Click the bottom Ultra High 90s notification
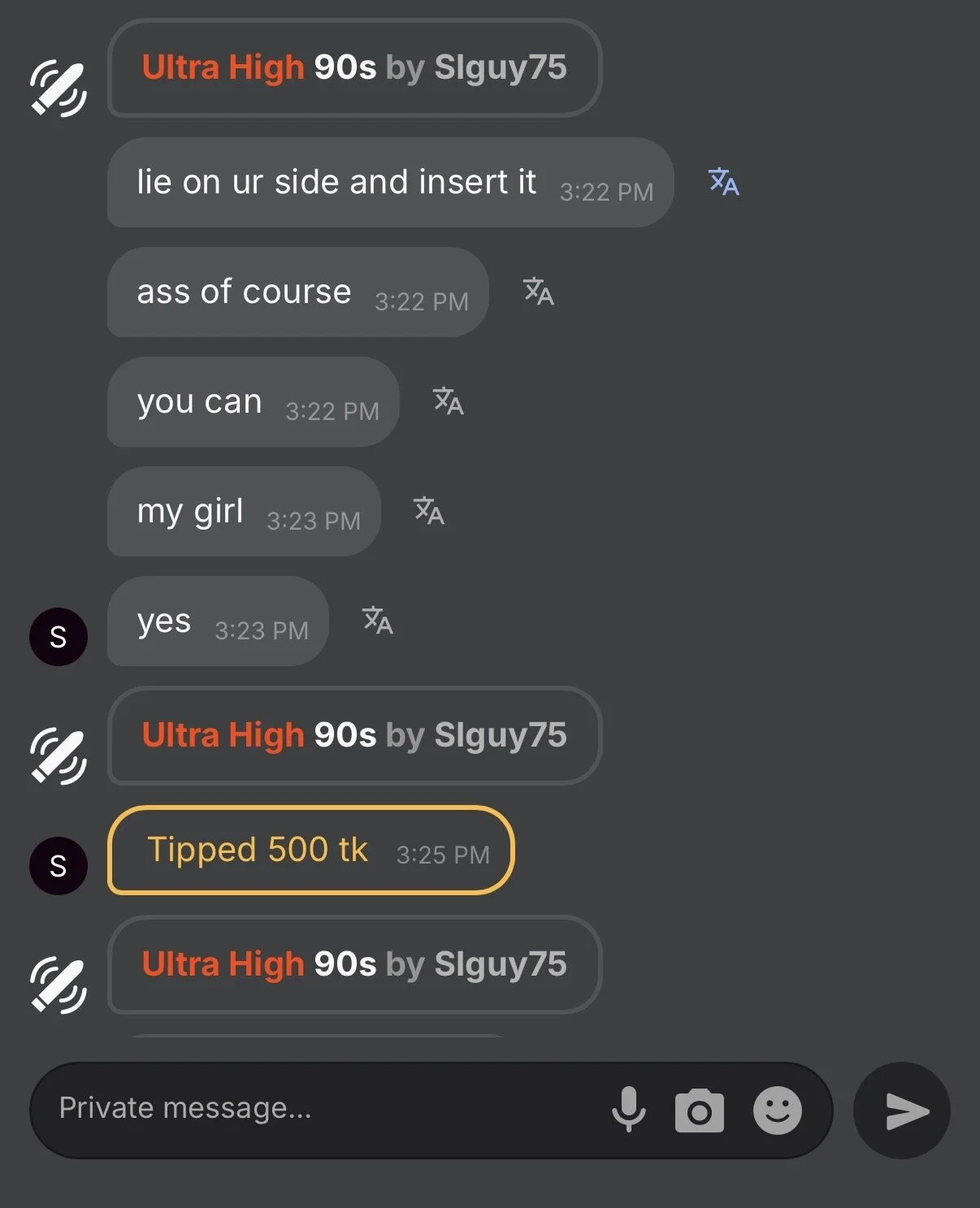This screenshot has width=980, height=1208. coord(354,965)
